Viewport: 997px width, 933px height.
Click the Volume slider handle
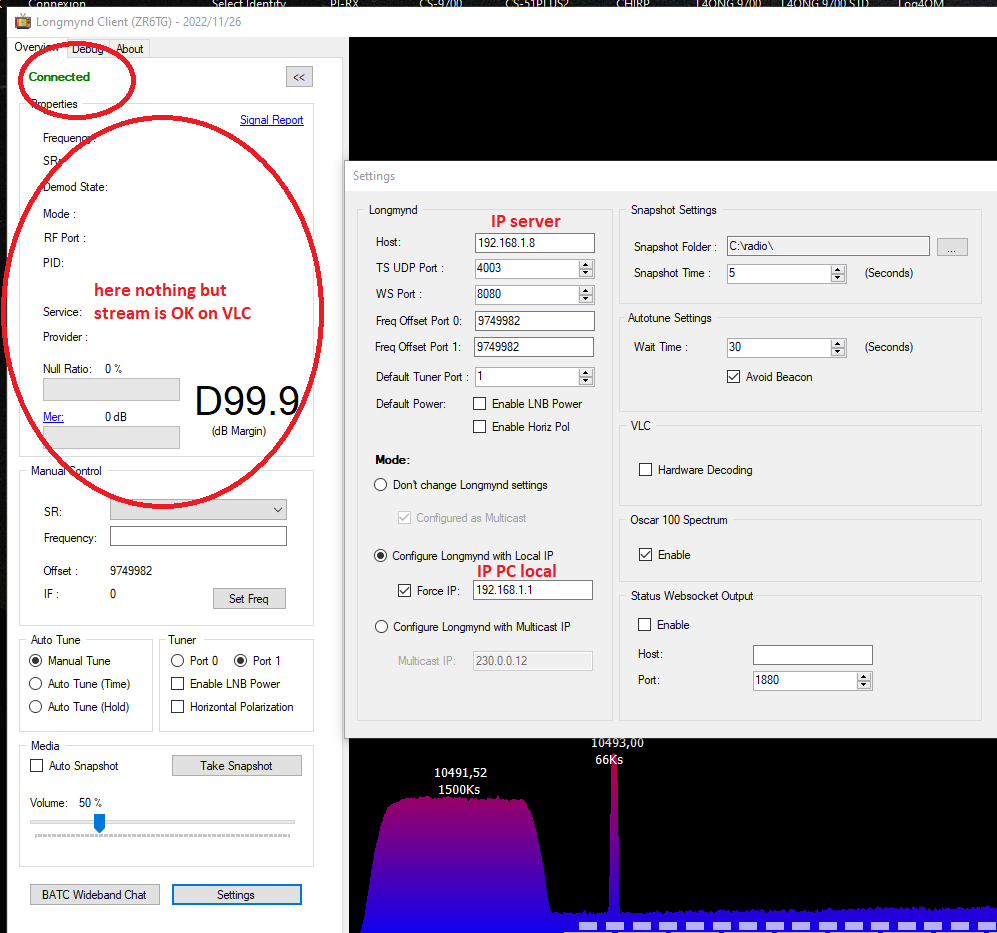[99, 822]
